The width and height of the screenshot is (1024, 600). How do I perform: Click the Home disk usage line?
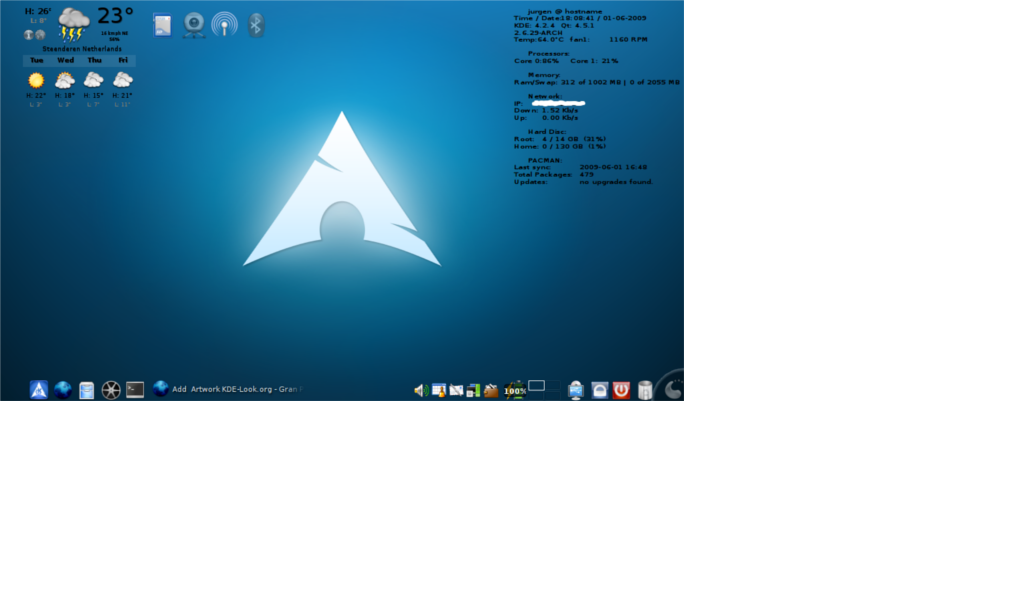point(560,146)
